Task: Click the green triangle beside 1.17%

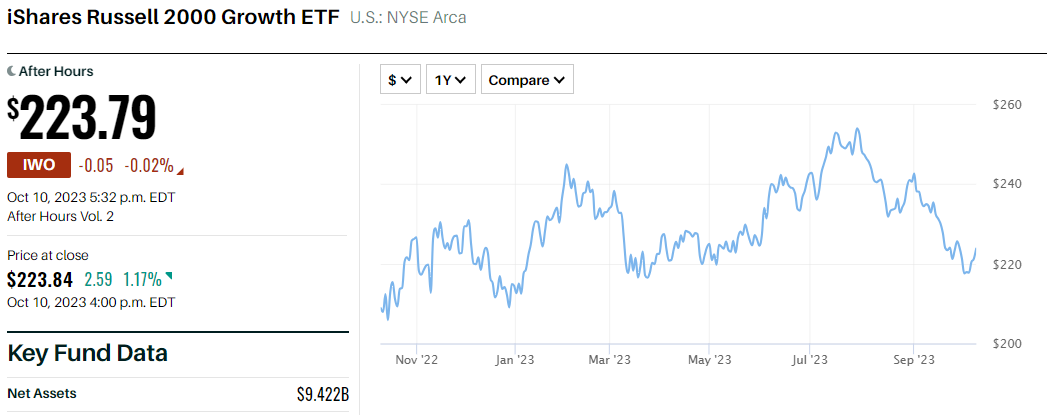Action: tap(168, 276)
